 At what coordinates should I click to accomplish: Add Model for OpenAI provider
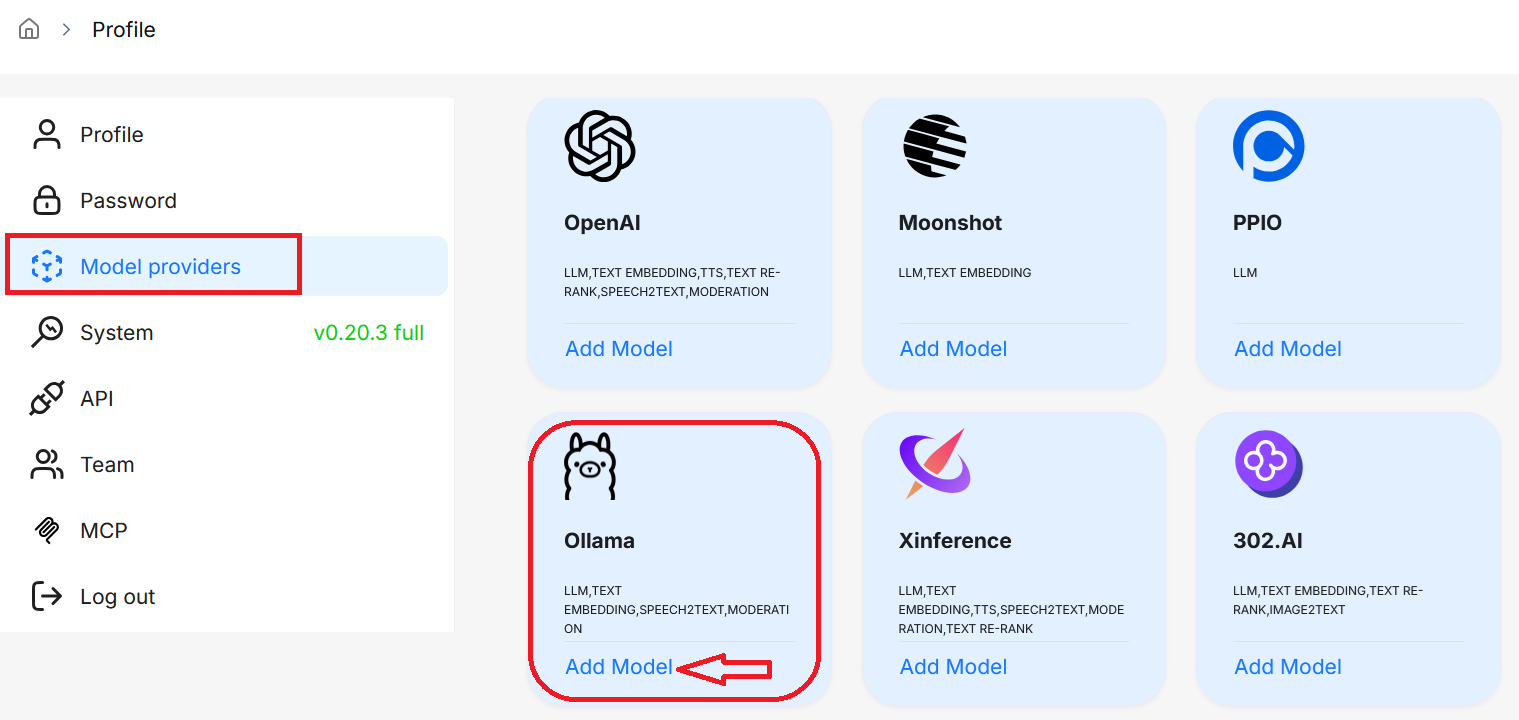tap(619, 348)
